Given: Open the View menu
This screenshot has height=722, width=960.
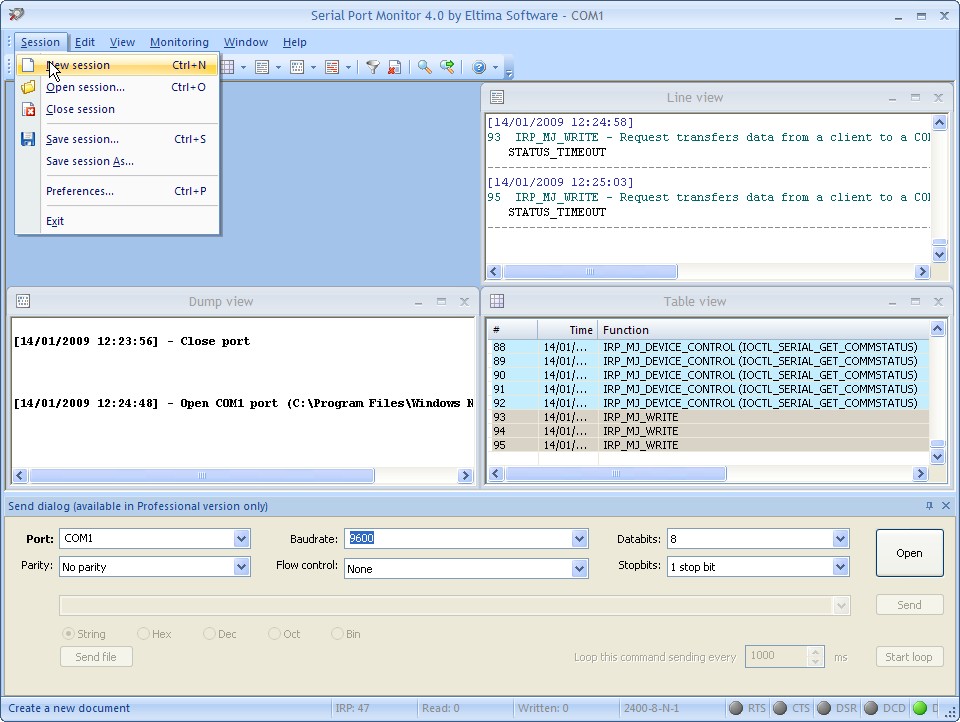Looking at the screenshot, I should [122, 42].
